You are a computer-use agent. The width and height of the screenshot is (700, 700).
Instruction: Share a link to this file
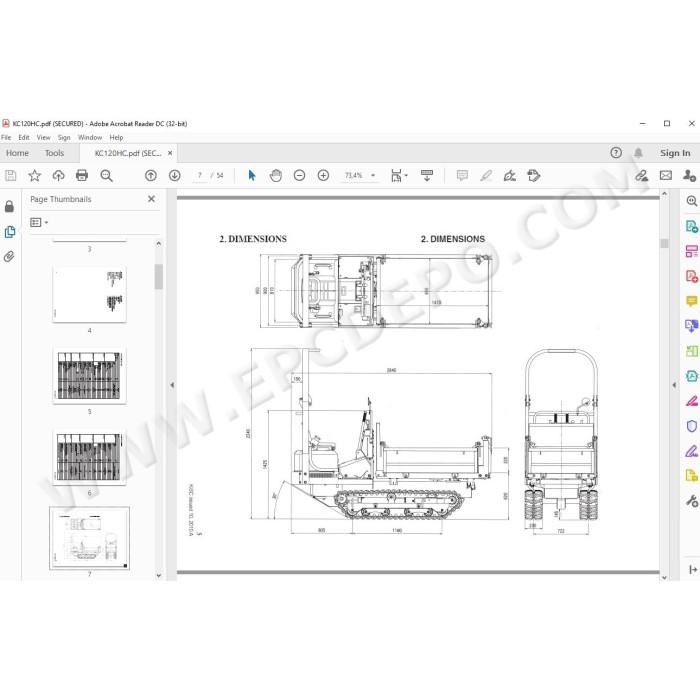[x=642, y=175]
